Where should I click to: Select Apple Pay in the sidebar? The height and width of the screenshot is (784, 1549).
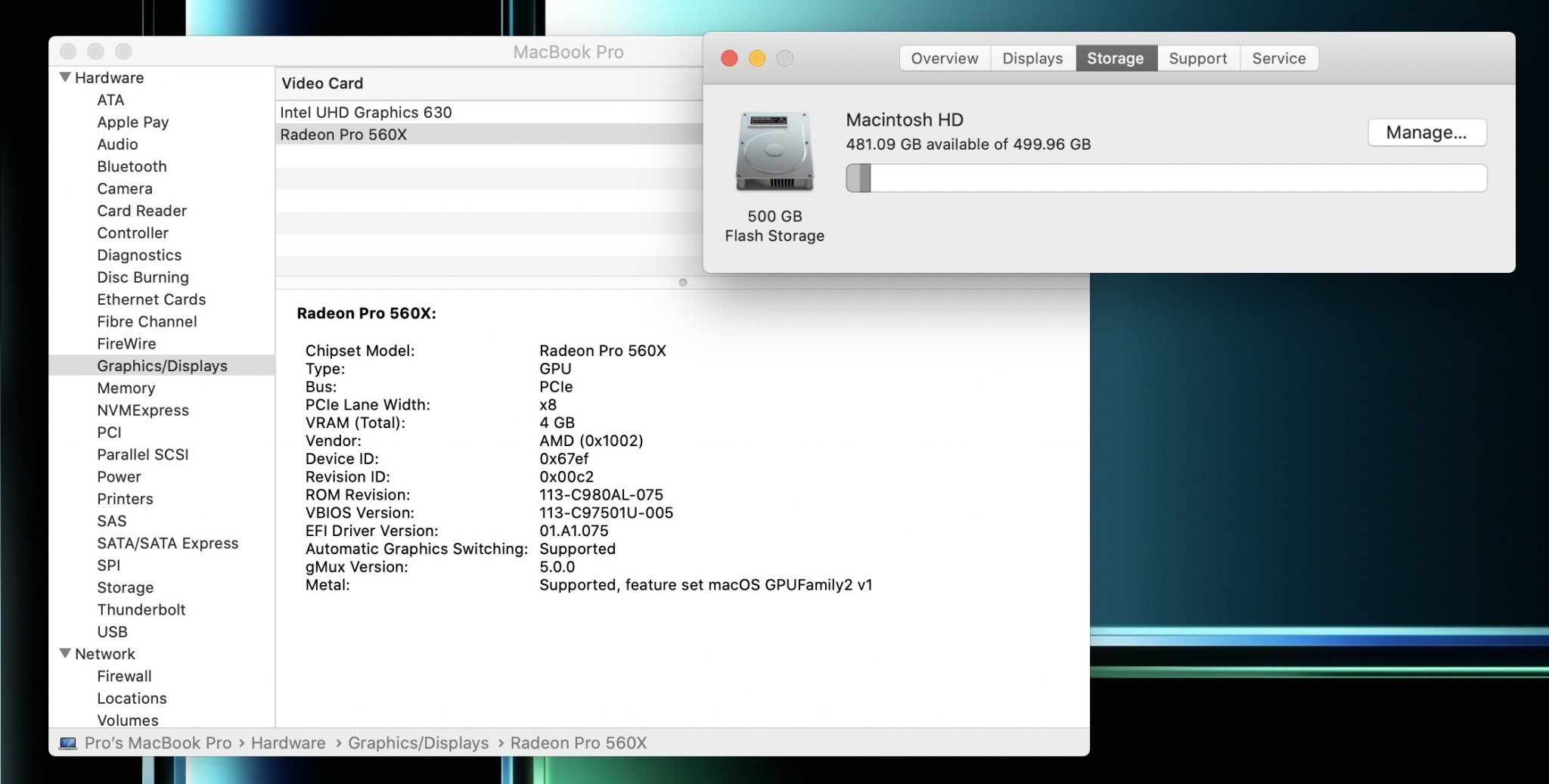[132, 122]
